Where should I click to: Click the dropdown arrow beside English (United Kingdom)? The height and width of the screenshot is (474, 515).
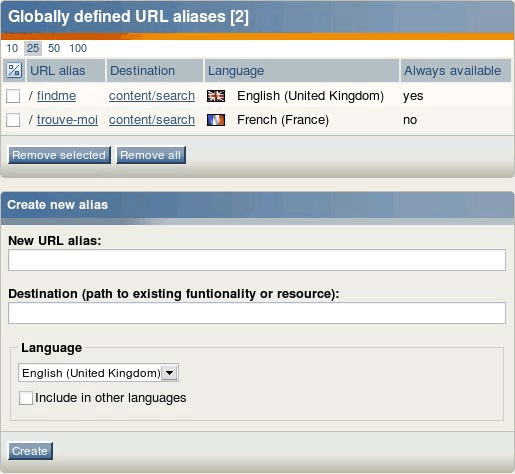(x=170, y=373)
